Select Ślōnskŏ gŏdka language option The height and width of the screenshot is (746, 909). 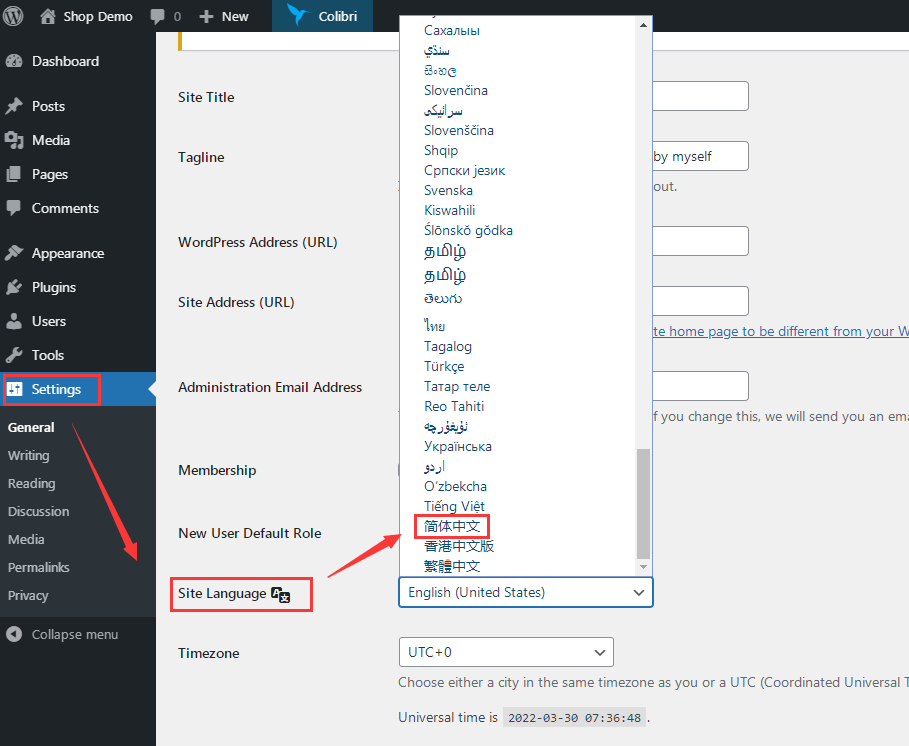tap(468, 230)
